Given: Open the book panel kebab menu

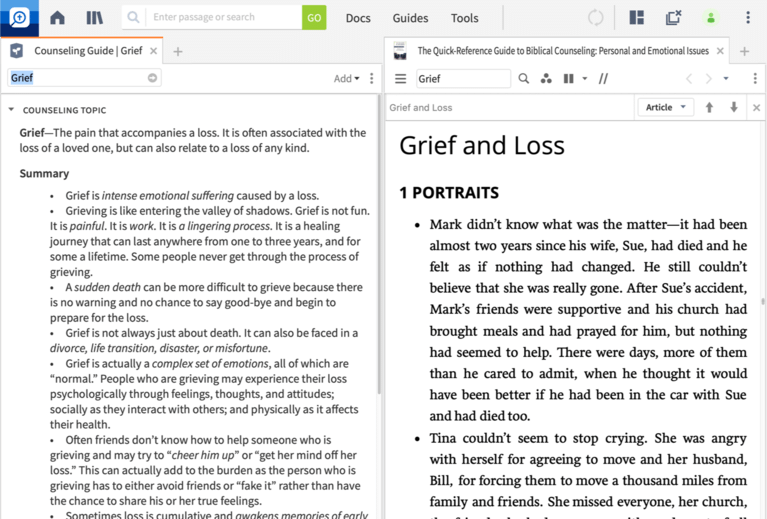Looking at the screenshot, I should tap(755, 79).
